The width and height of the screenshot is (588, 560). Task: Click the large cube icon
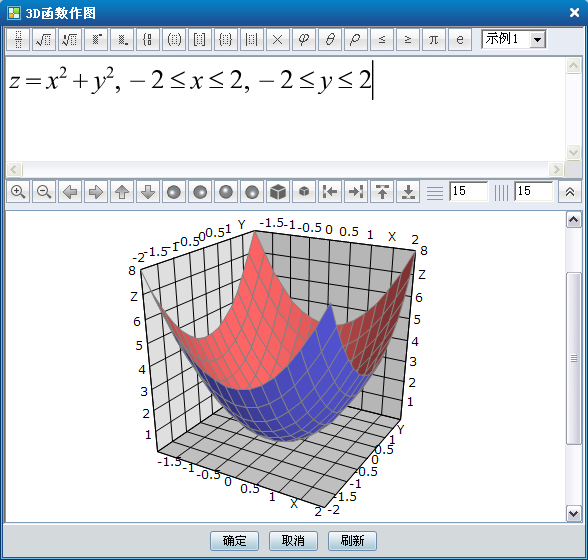[278, 192]
